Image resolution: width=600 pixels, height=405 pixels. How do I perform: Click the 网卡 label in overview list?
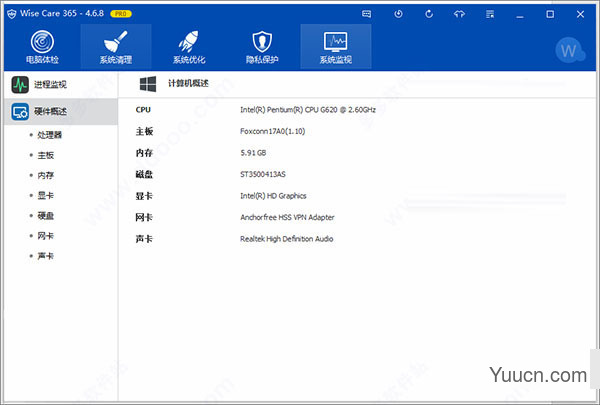pyautogui.click(x=144, y=217)
